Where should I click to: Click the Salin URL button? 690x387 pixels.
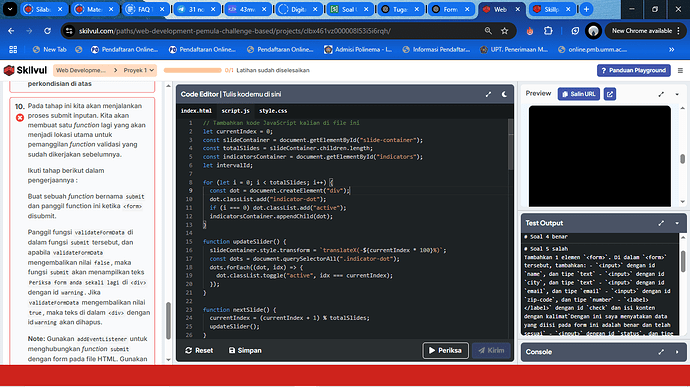click(579, 94)
